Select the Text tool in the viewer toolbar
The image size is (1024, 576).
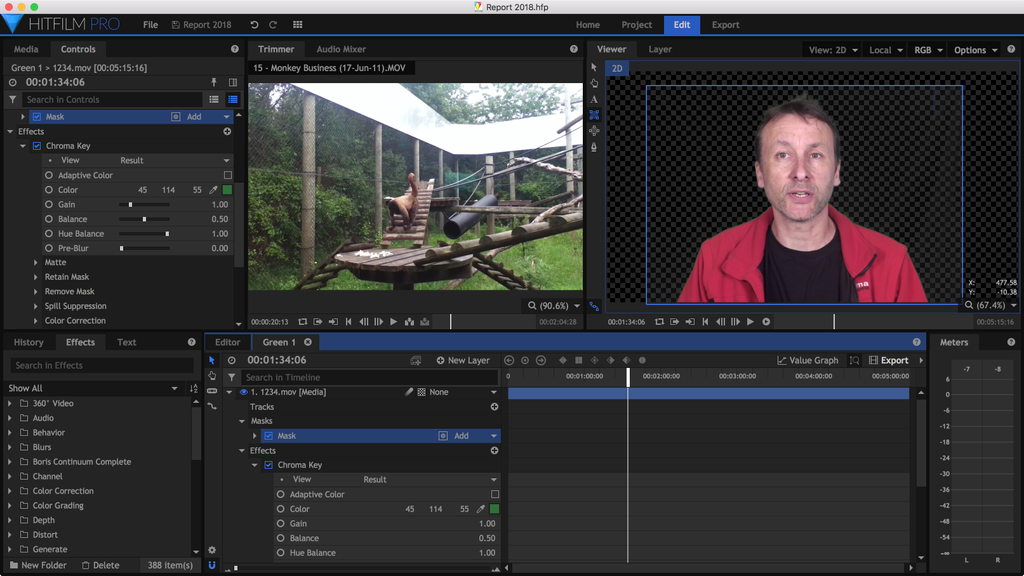pos(594,99)
